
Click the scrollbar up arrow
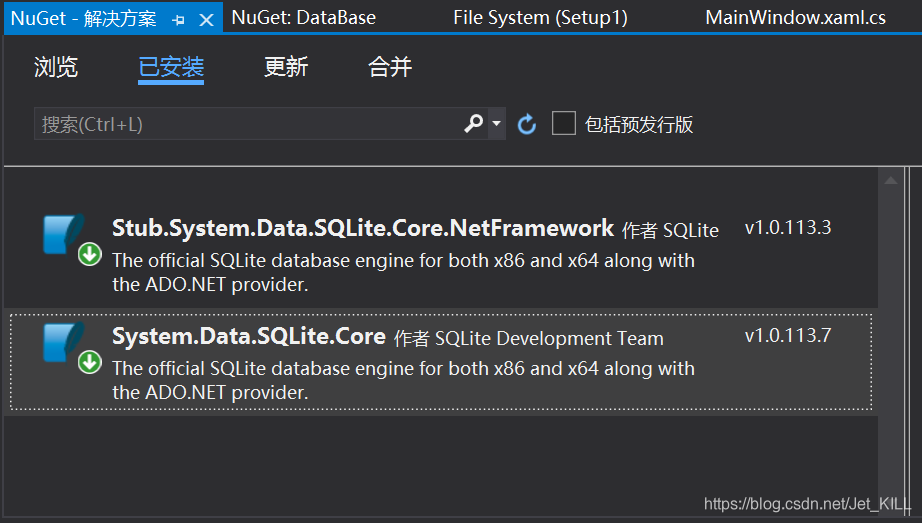click(890, 180)
